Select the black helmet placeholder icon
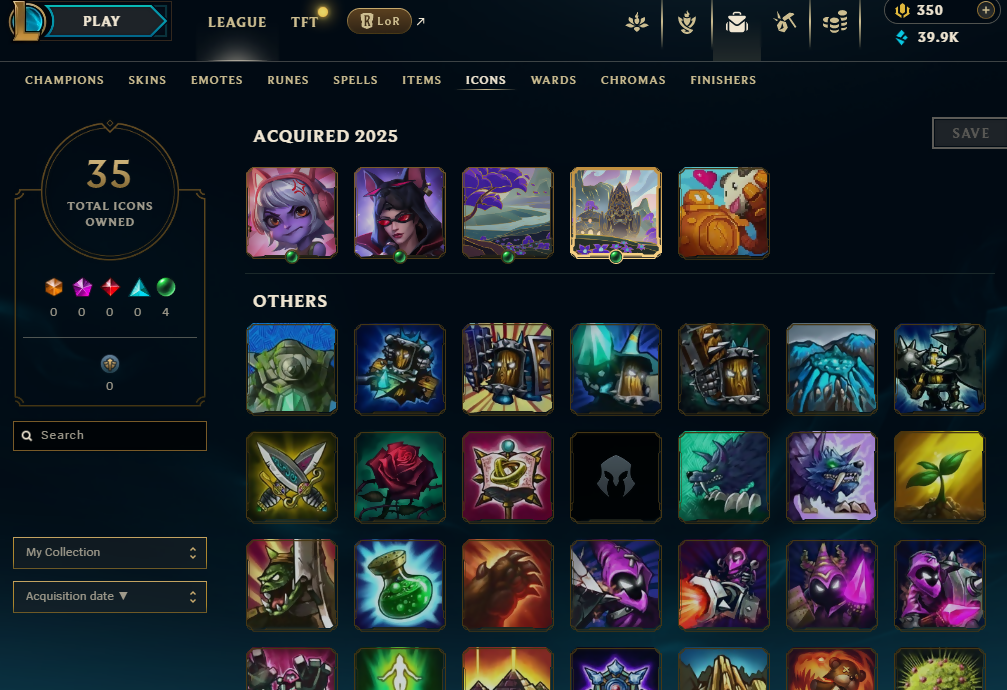1007x690 pixels. (x=616, y=477)
